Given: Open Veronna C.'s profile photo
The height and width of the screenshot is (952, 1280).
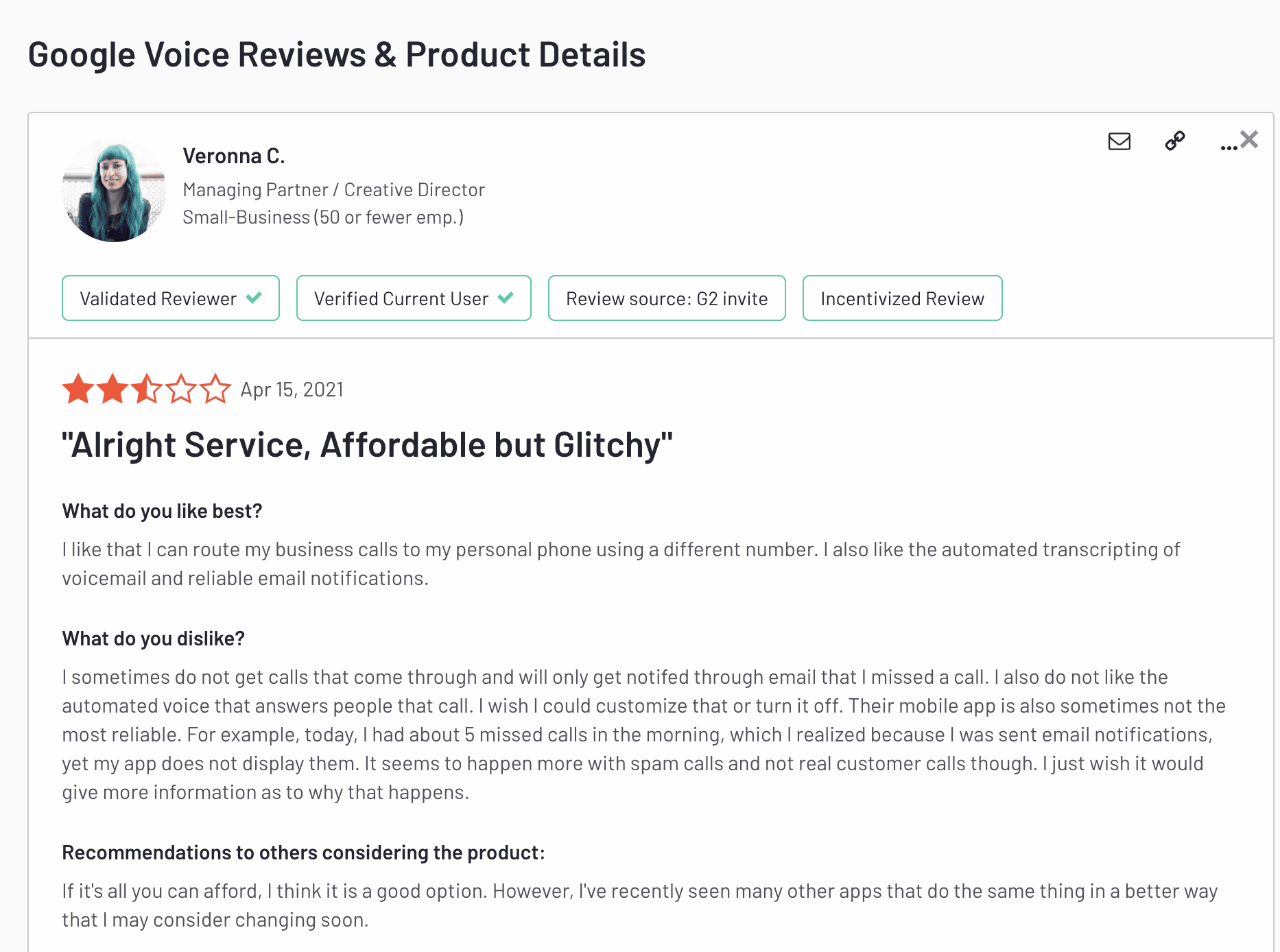Looking at the screenshot, I should pos(114,190).
